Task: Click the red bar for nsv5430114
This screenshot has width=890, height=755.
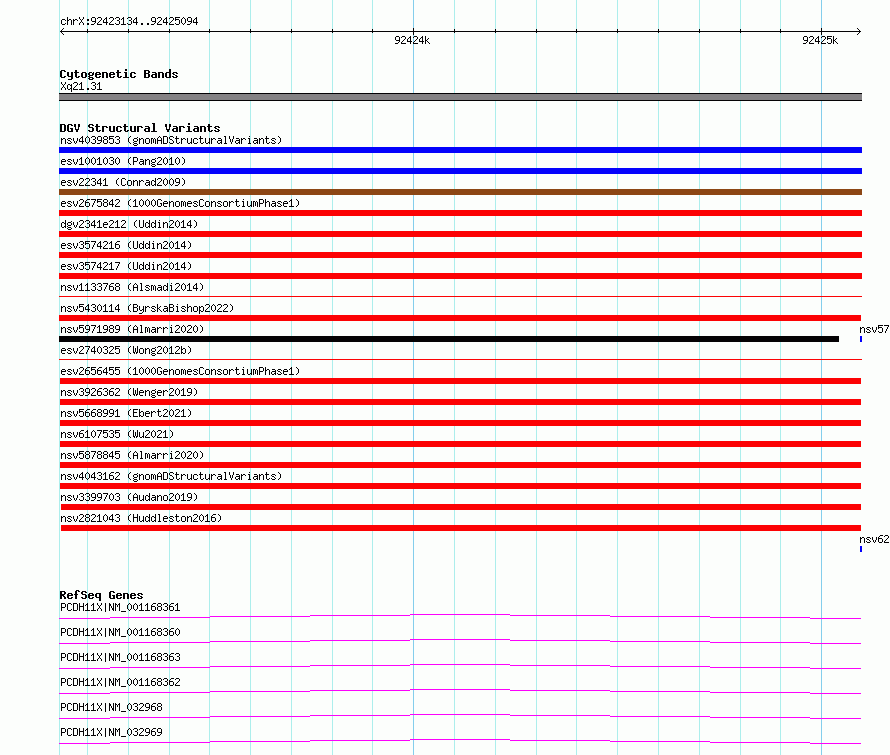Action: [x=460, y=318]
